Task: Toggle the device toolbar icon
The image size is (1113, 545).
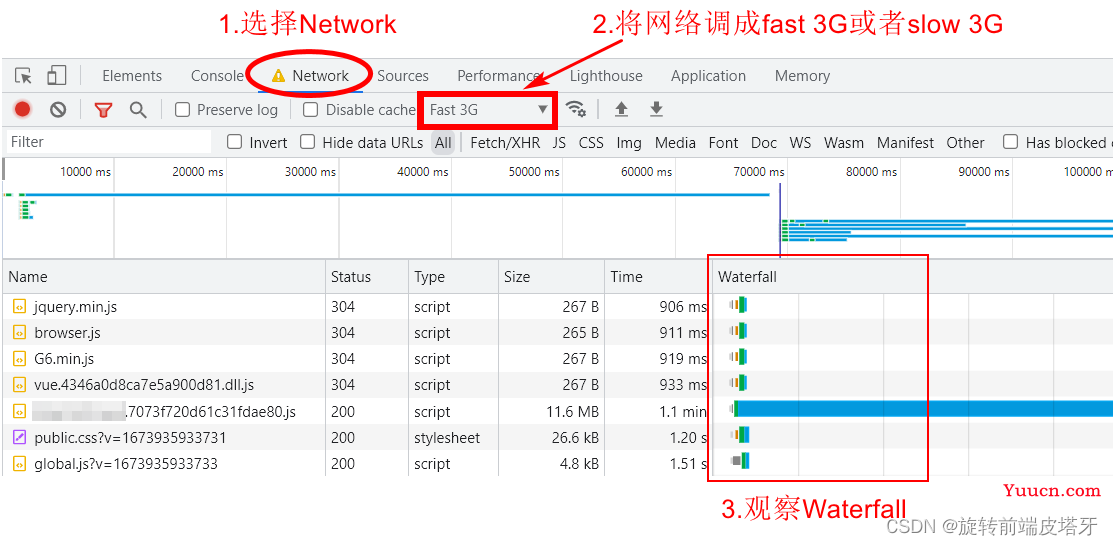Action: (x=56, y=76)
